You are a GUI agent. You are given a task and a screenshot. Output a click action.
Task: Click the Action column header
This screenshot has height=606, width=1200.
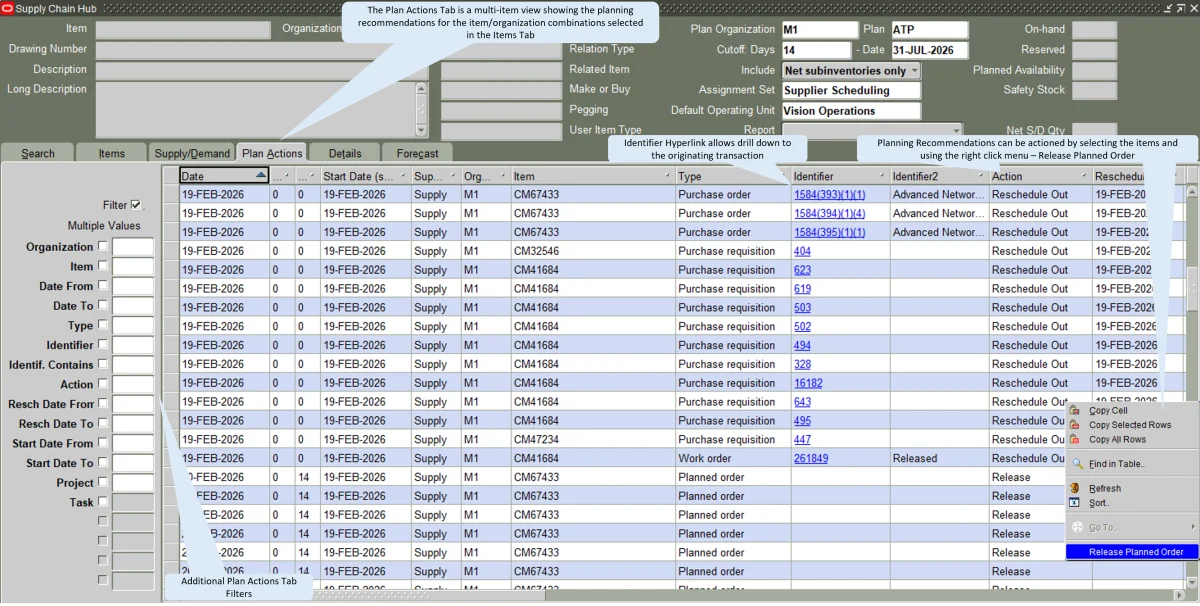point(1040,176)
